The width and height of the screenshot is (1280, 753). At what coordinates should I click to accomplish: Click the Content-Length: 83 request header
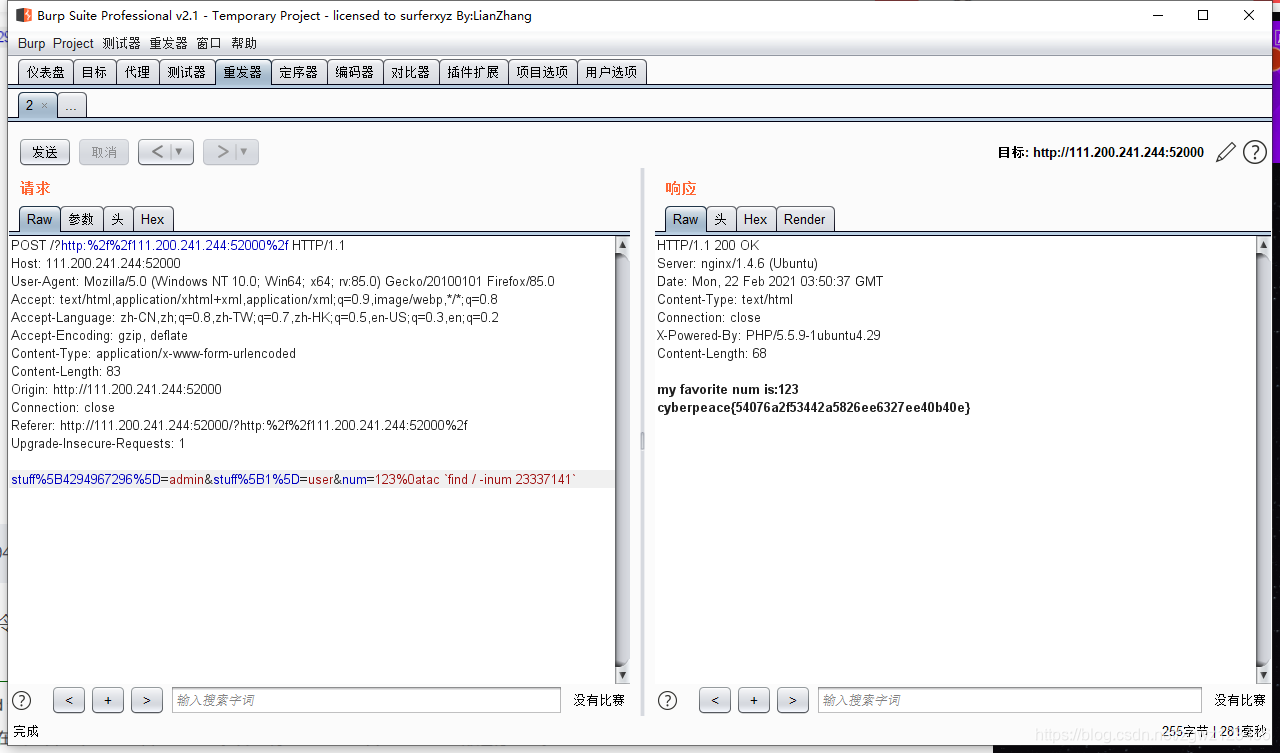click(x=66, y=372)
